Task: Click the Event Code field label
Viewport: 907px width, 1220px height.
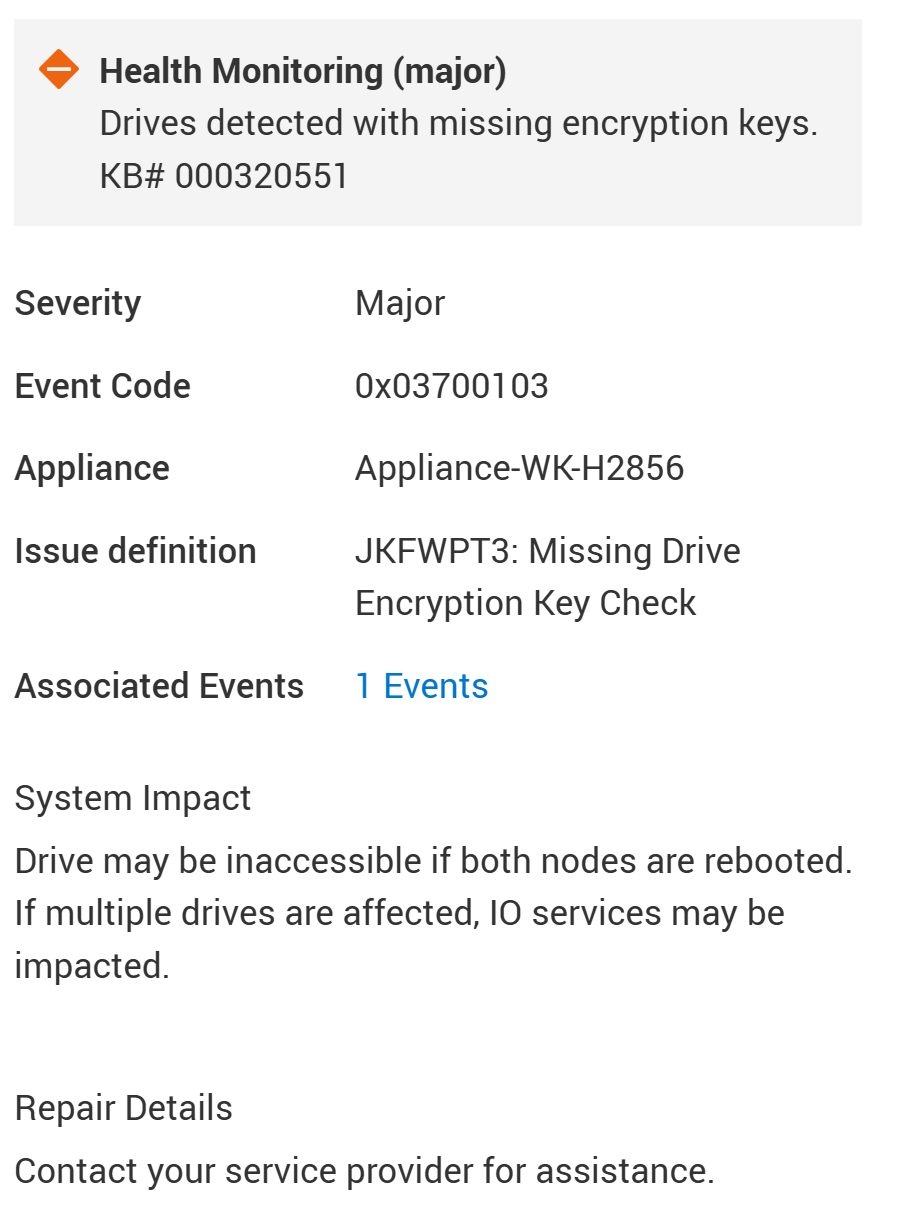Action: 102,386
